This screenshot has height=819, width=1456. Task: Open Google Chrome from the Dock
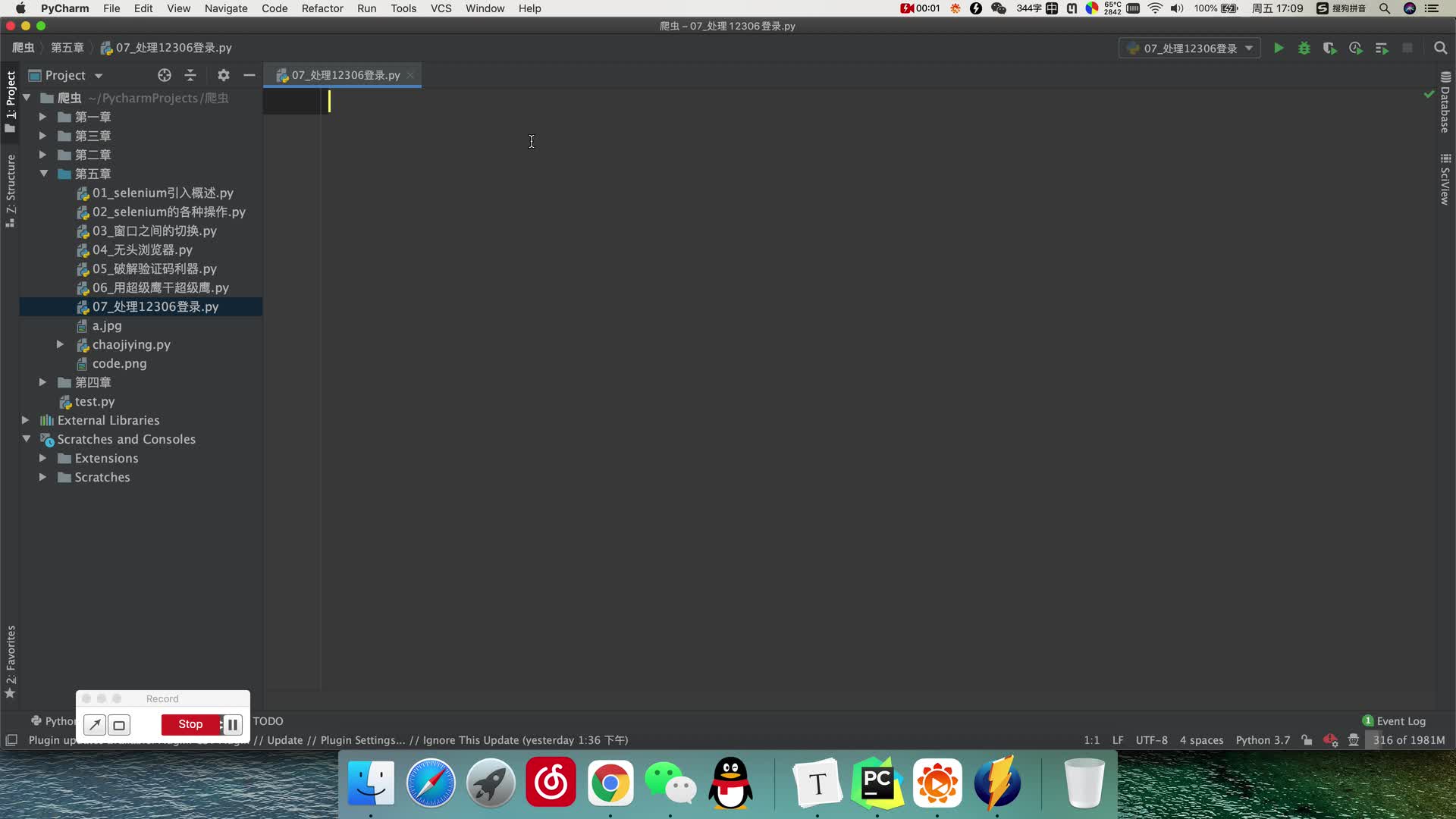(610, 783)
